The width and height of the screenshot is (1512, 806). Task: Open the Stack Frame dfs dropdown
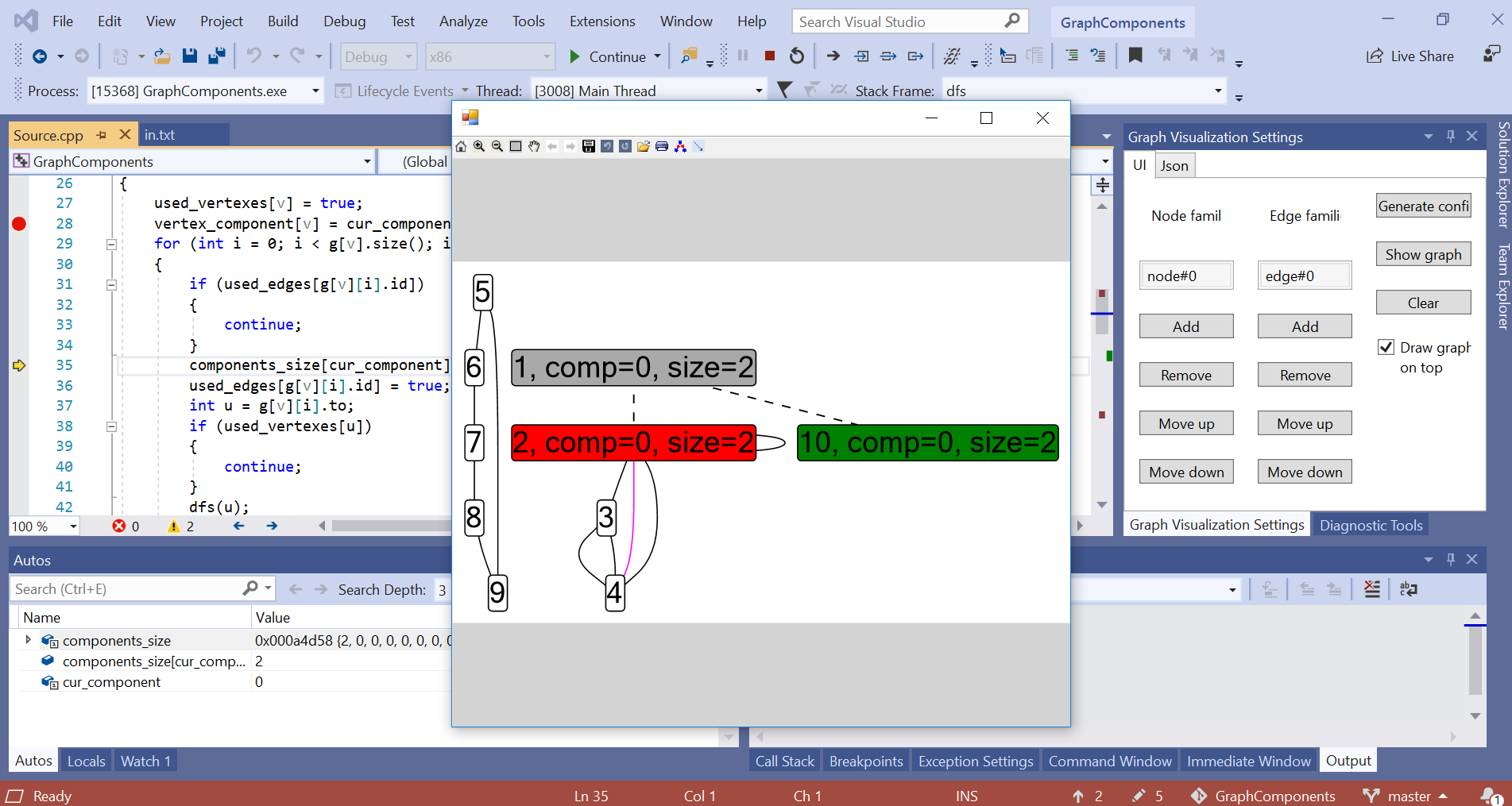(x=1218, y=91)
